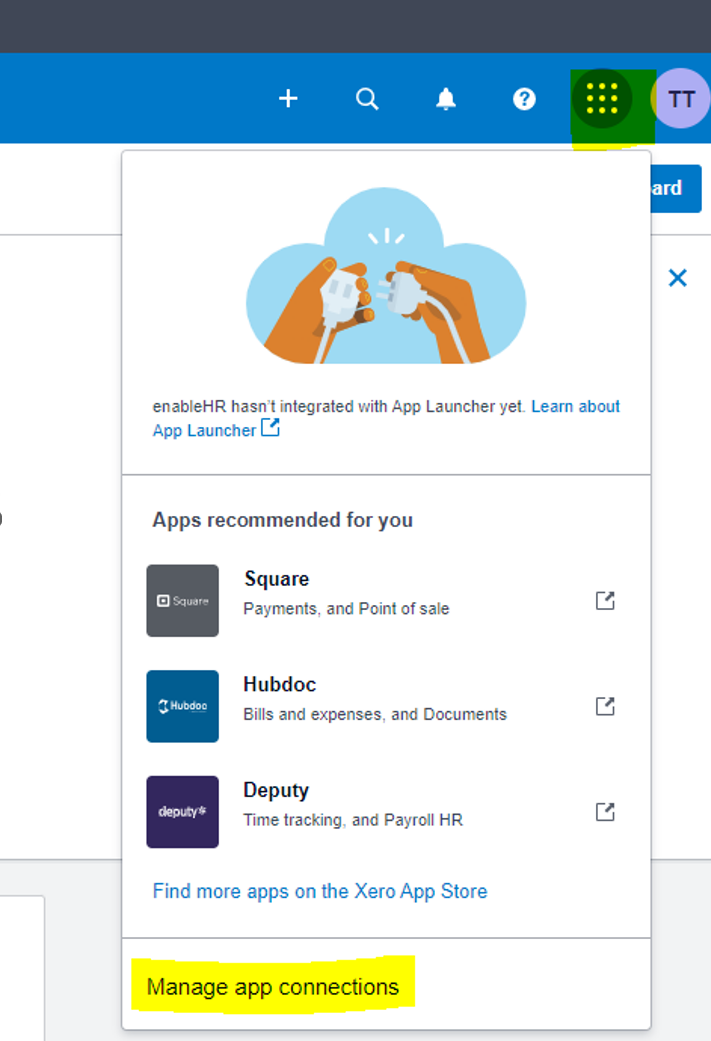The width and height of the screenshot is (711, 1041).
Task: Click the Deputy app logo tile
Action: 183,812
